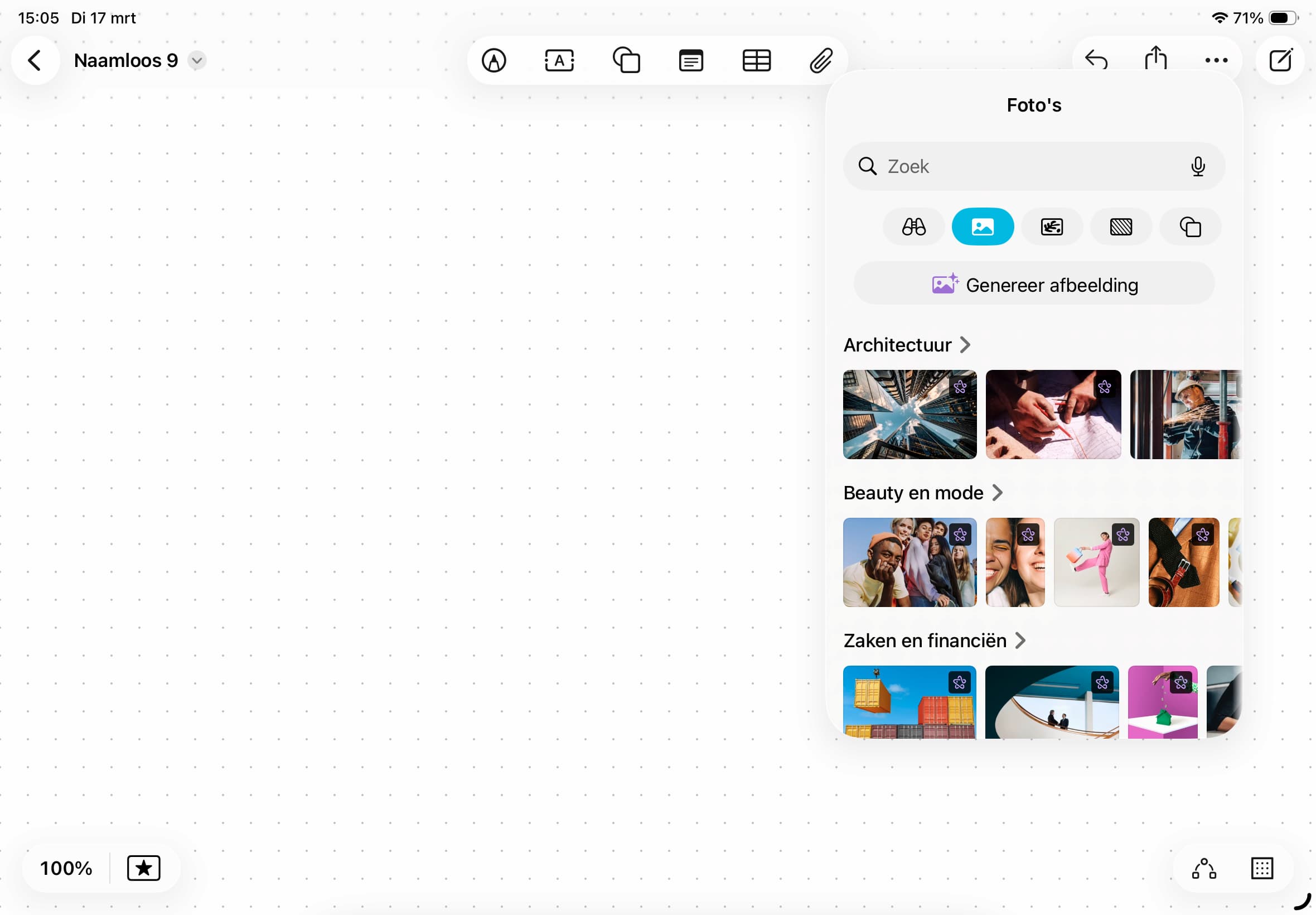Create a new board with compose icon
This screenshot has height=915, width=1316.
[x=1280, y=60]
